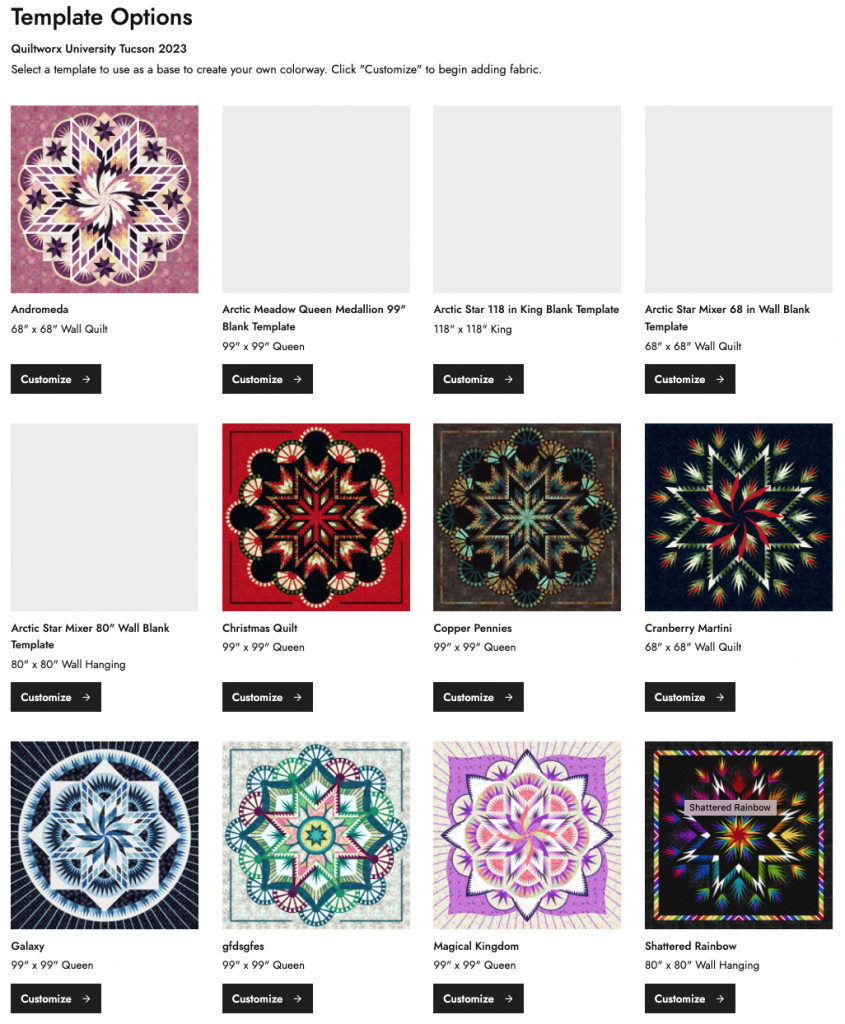This screenshot has width=845, height=1024.
Task: Select the Cranberry Martini quilt image
Action: pos(739,517)
